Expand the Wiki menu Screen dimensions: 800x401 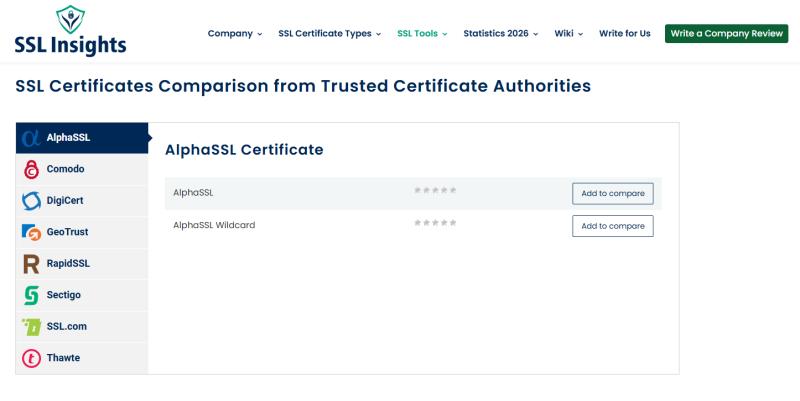click(x=568, y=34)
